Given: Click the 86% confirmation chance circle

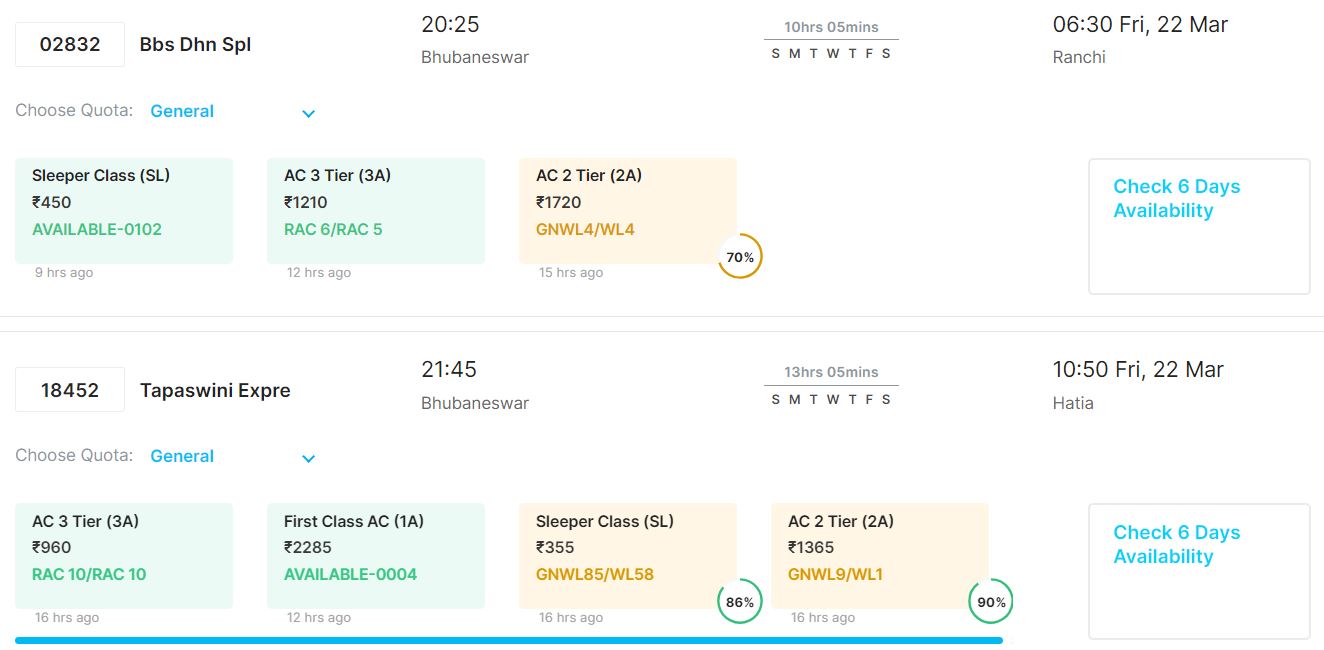Looking at the screenshot, I should 740,602.
